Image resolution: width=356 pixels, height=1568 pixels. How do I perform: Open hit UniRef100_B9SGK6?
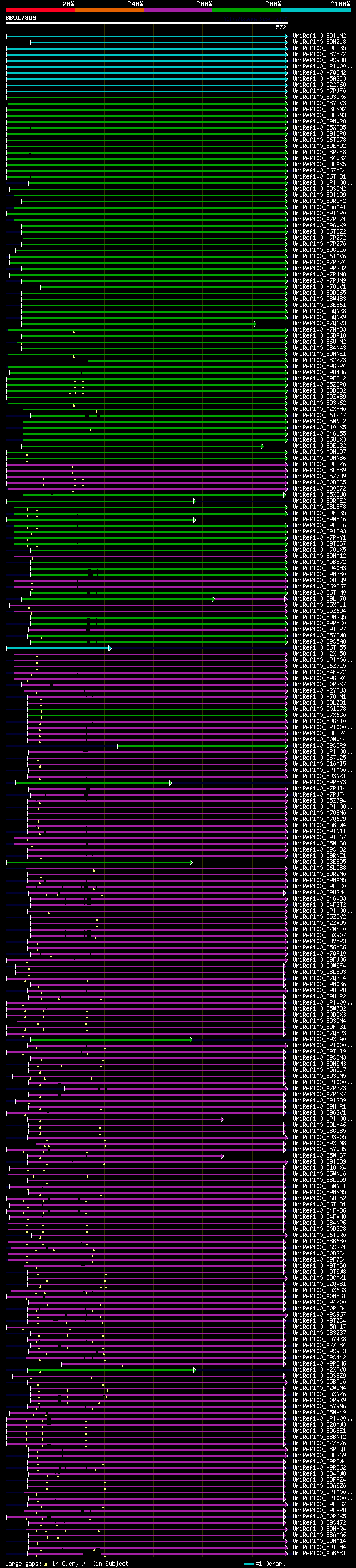(x=319, y=97)
